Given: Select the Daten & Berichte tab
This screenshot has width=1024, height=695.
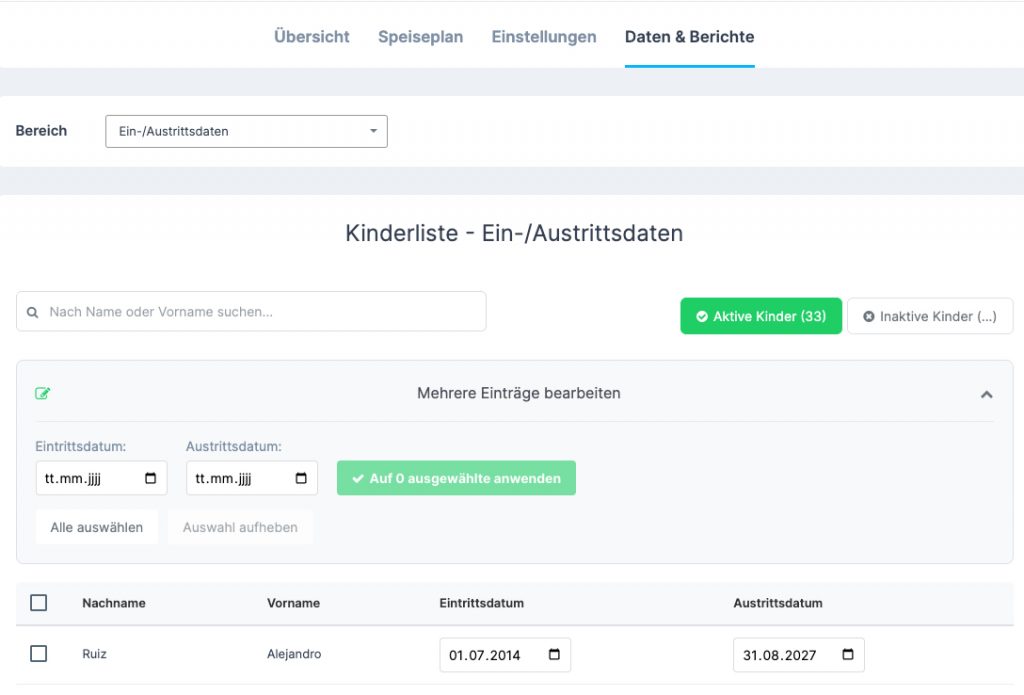Looking at the screenshot, I should (x=689, y=37).
